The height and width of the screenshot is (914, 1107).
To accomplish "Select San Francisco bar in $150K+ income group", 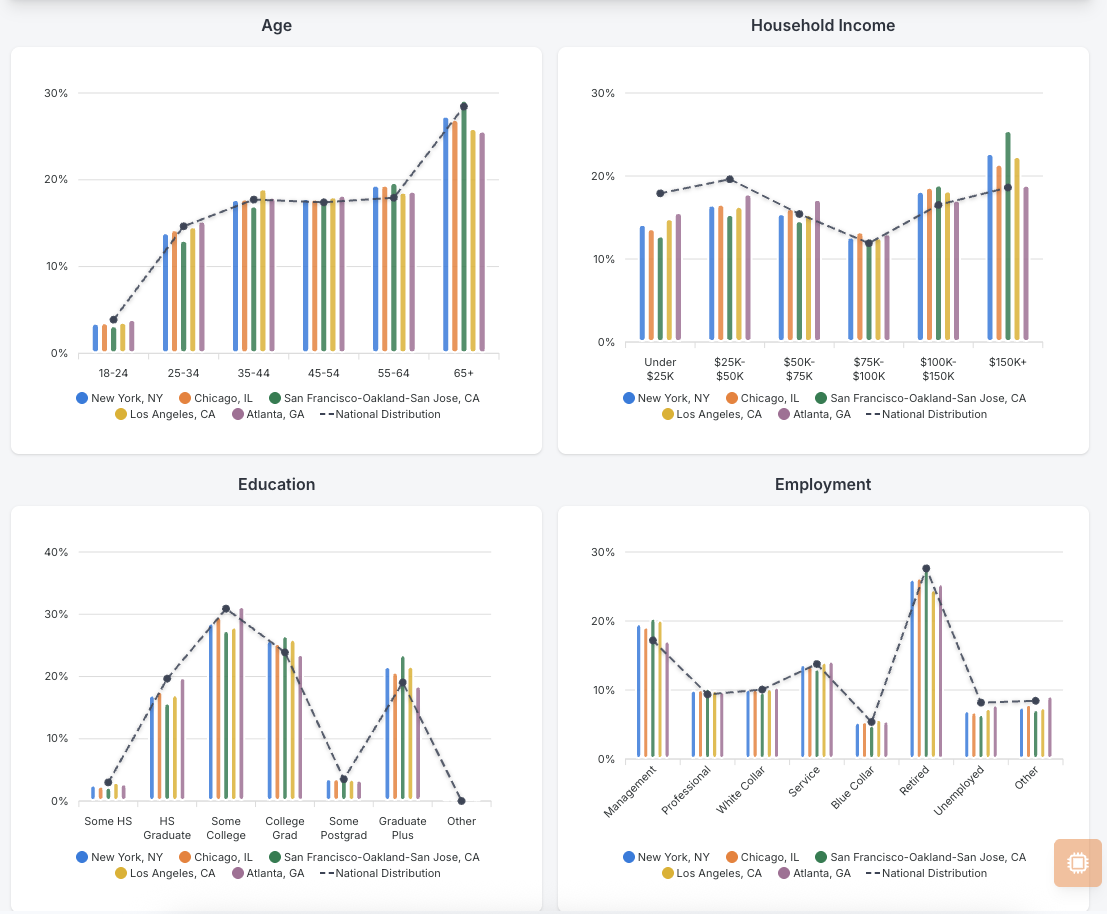I will [x=1007, y=236].
